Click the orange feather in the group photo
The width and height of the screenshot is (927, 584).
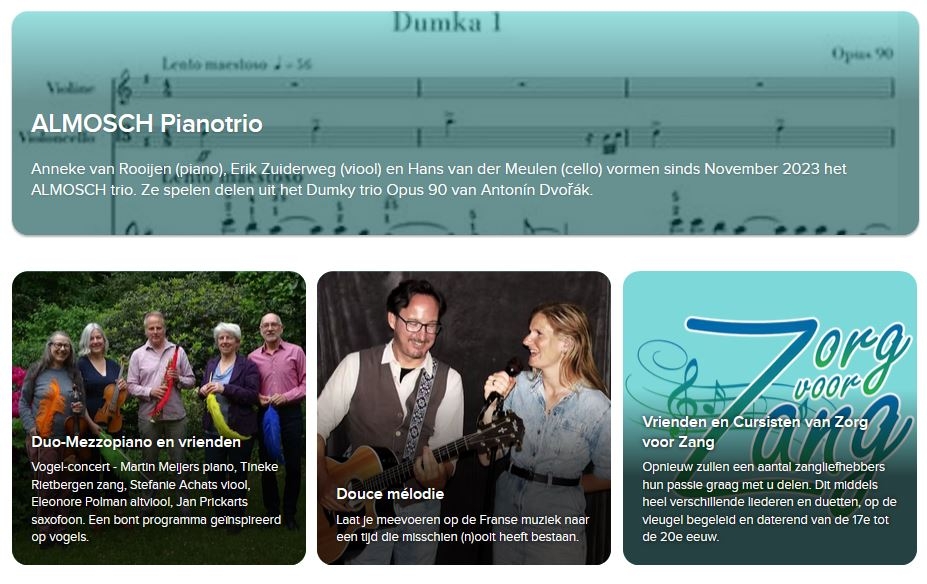point(50,406)
